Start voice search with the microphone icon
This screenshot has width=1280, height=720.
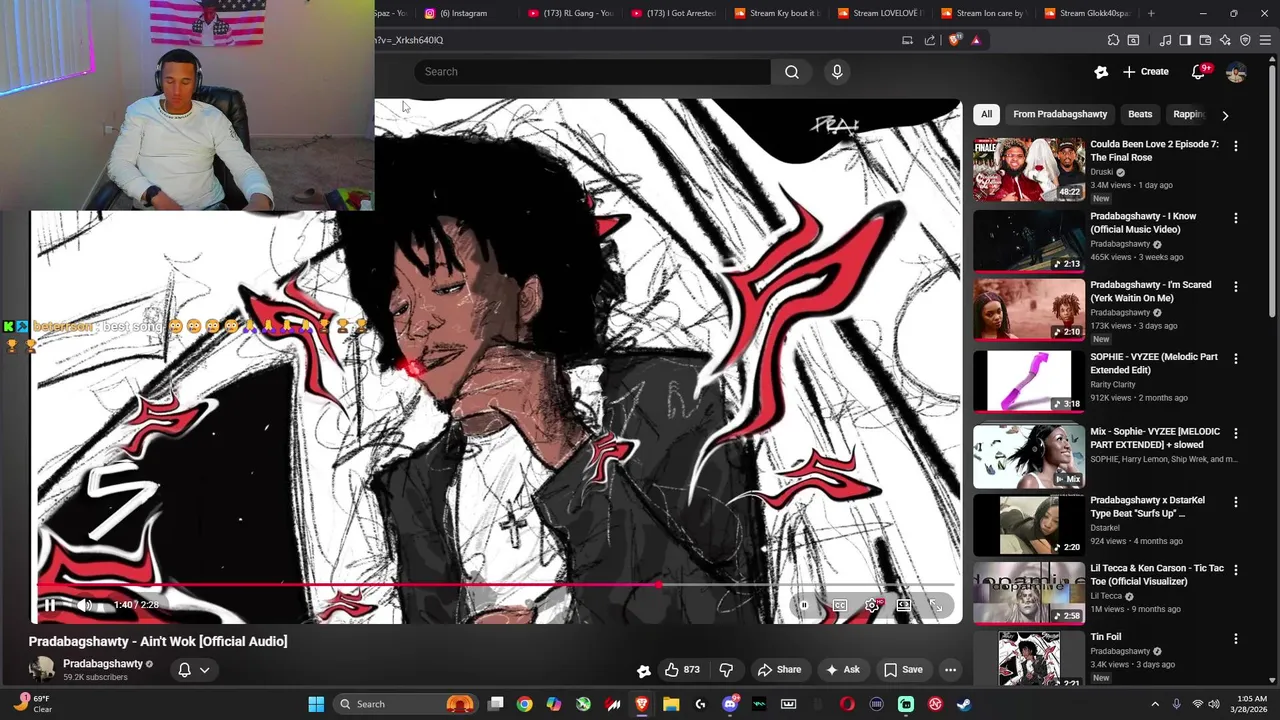click(x=837, y=72)
